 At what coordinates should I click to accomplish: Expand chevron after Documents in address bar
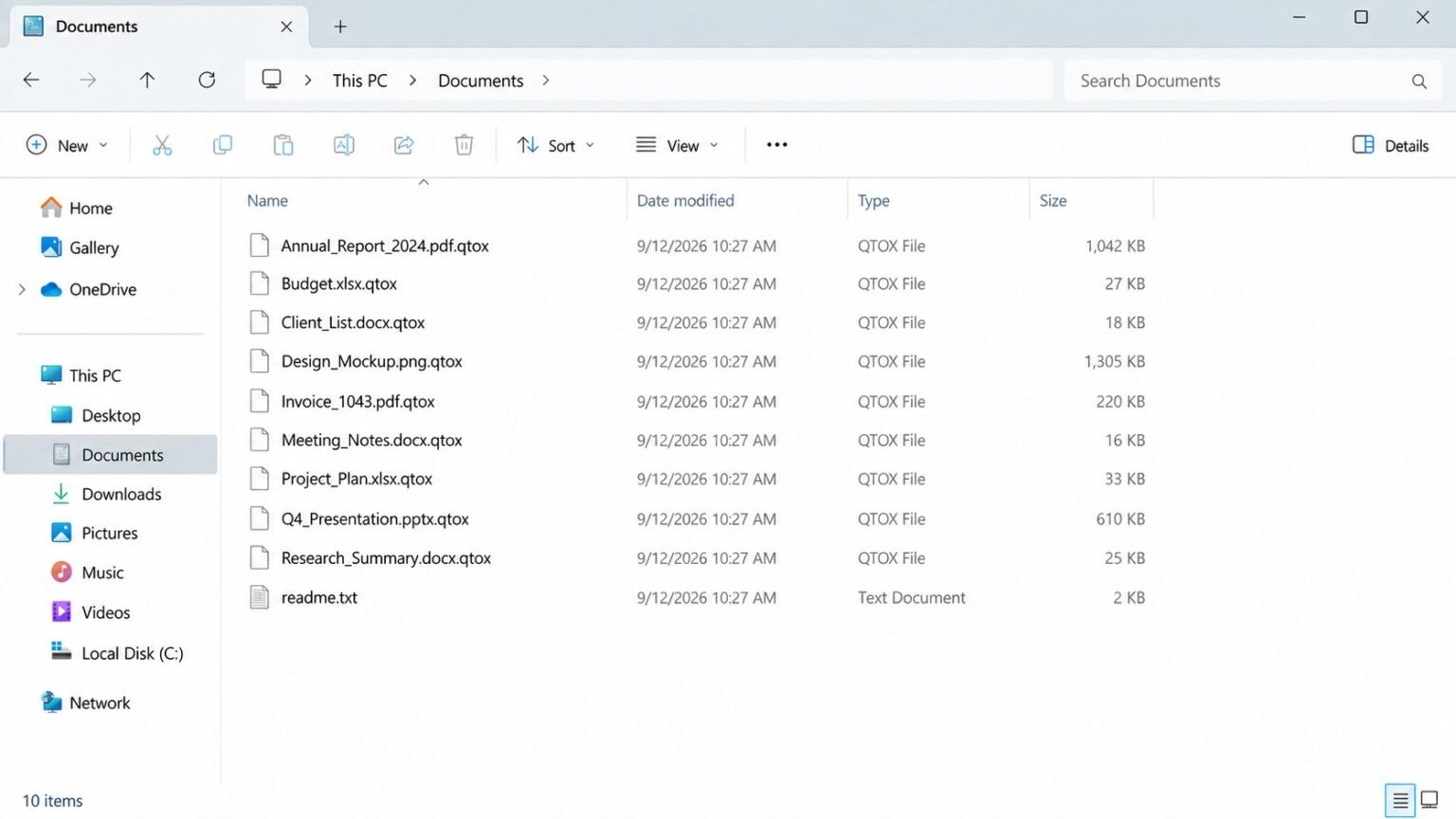[546, 81]
